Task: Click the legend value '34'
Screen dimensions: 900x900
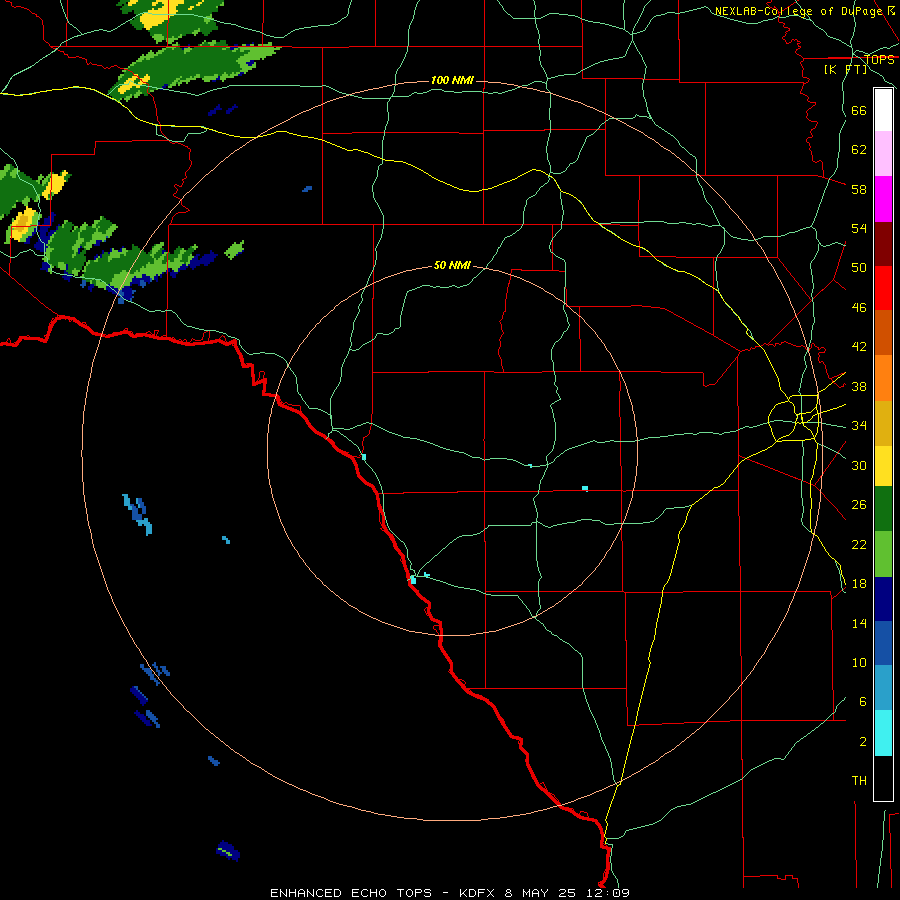Action: coord(859,425)
